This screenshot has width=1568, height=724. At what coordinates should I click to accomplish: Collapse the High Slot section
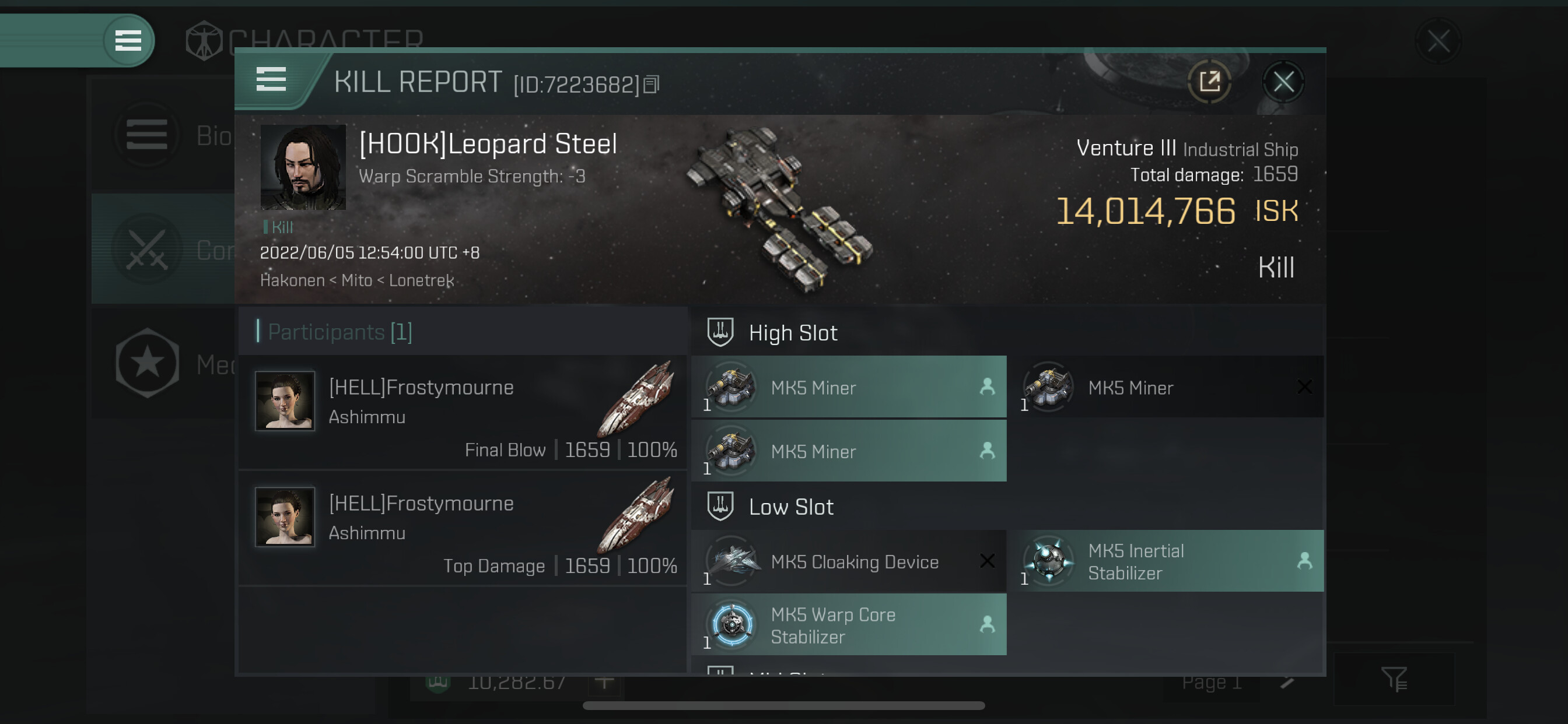(x=793, y=333)
